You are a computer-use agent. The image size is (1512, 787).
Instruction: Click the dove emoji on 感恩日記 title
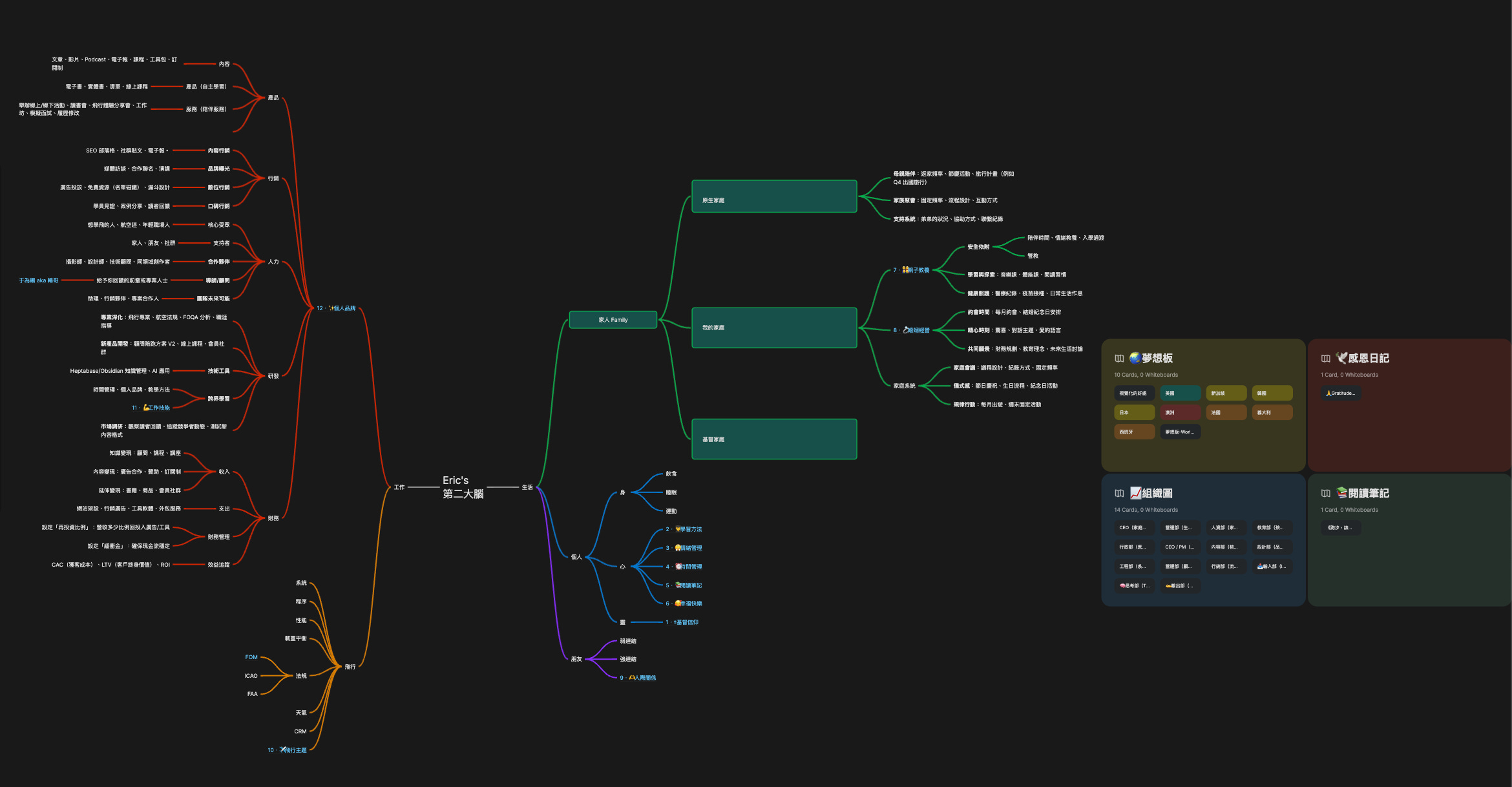pos(1341,358)
